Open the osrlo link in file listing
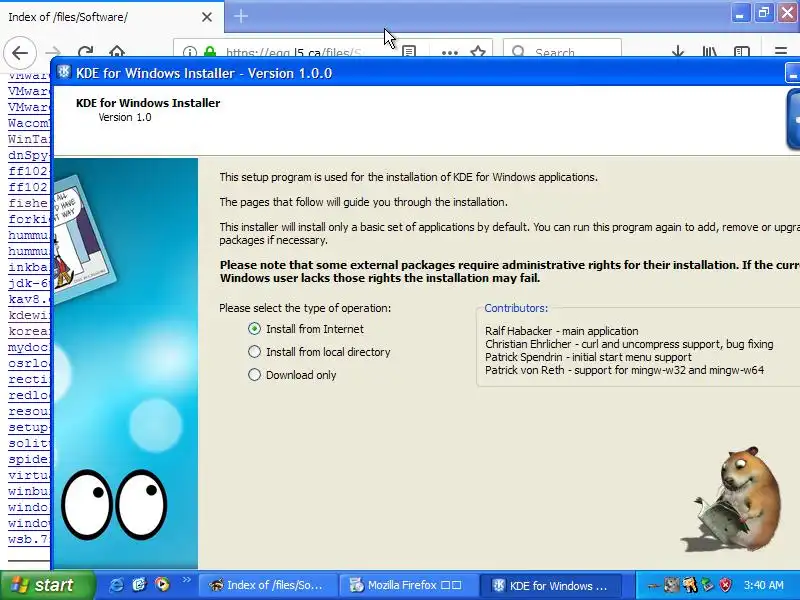This screenshot has height=600, width=800. click(29, 363)
